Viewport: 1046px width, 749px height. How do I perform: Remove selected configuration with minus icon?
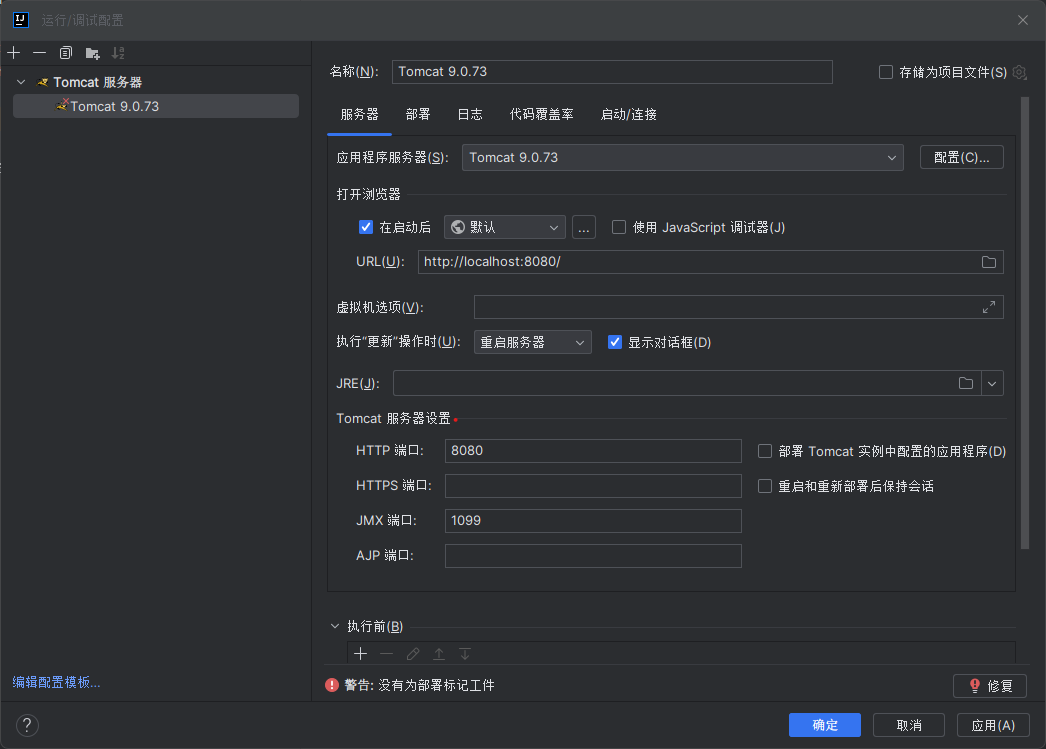39,53
